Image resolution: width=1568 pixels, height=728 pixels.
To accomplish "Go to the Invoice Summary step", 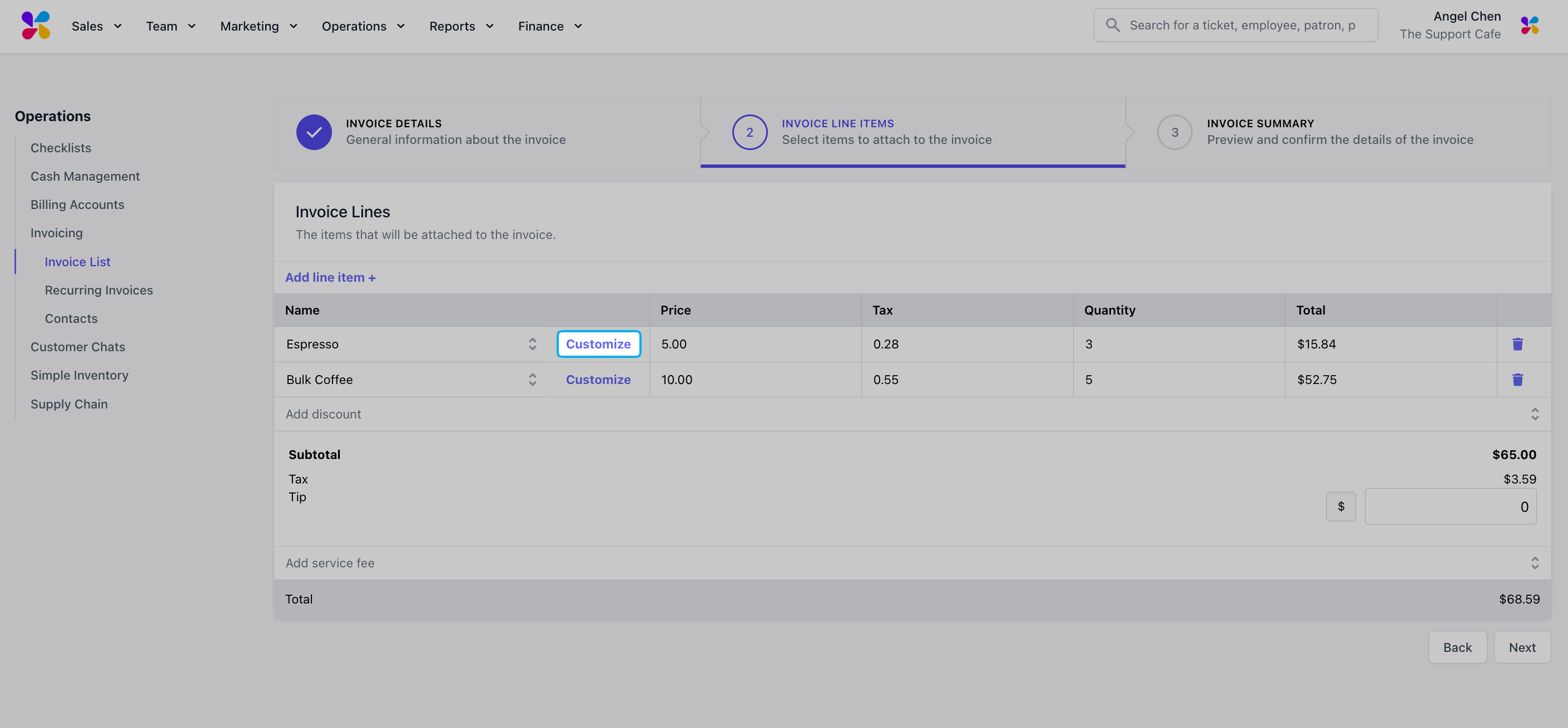I will click(1338, 132).
